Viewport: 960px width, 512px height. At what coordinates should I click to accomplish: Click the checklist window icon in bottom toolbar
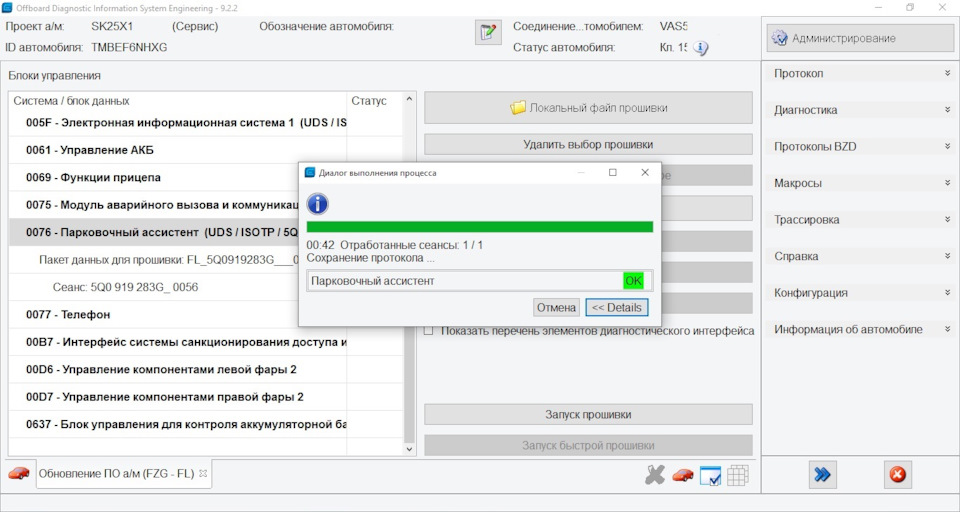[710, 475]
